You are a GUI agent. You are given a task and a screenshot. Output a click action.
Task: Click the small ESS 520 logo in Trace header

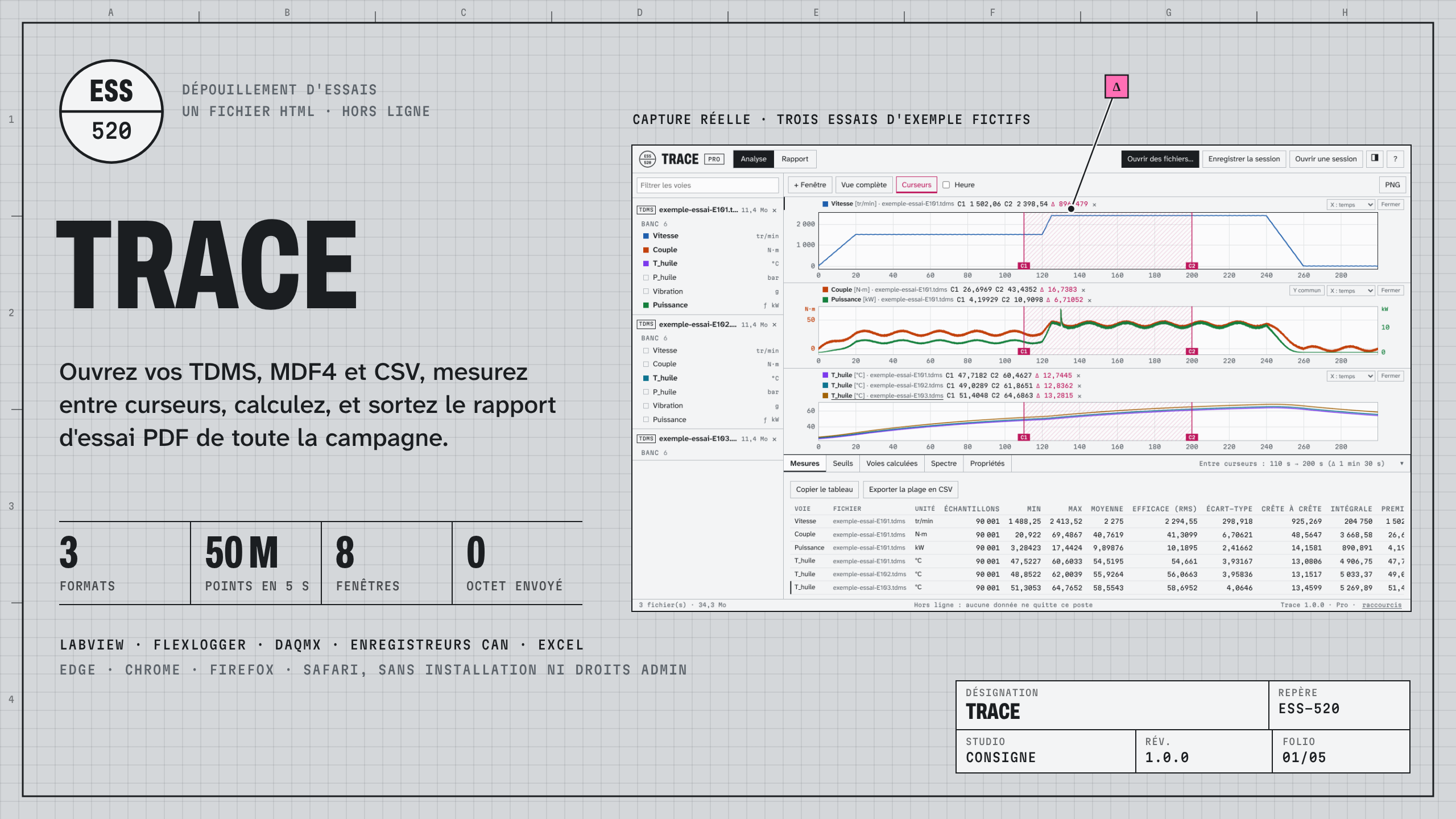(x=647, y=159)
